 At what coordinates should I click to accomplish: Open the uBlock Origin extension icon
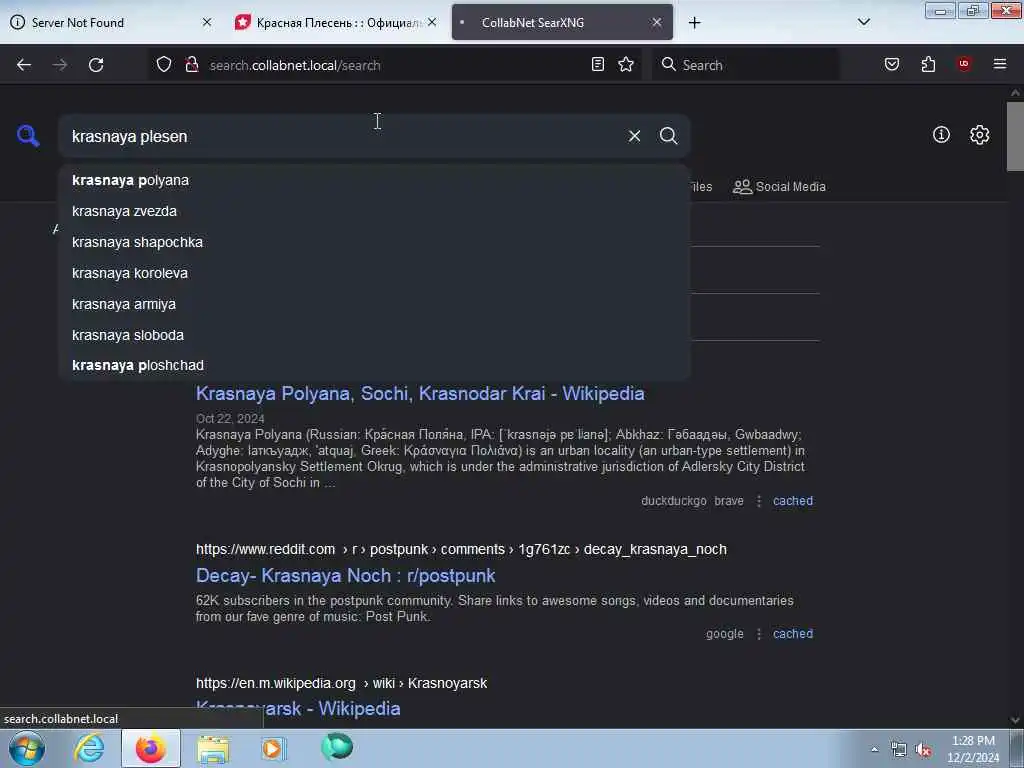tap(964, 64)
